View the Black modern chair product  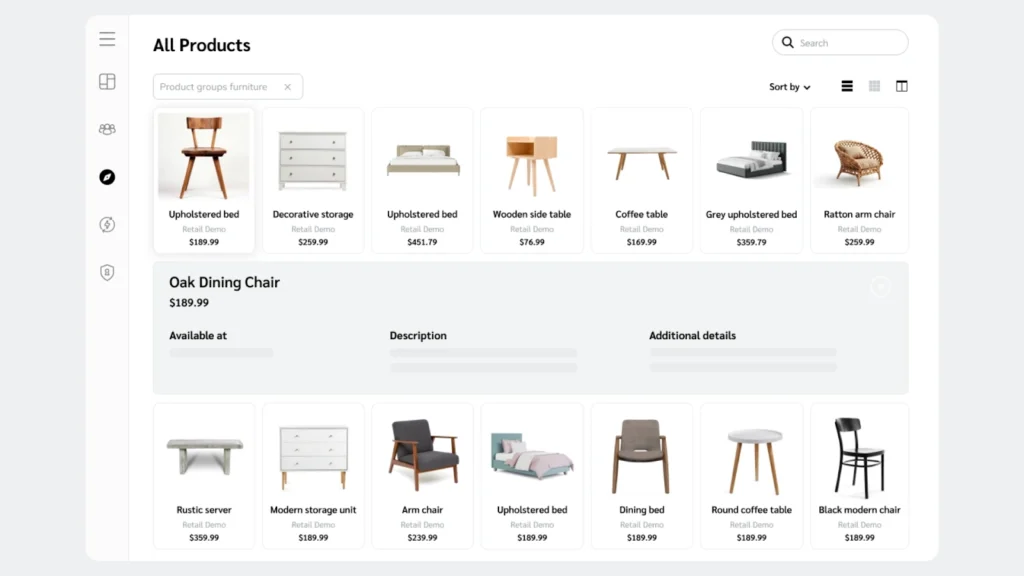(860, 473)
